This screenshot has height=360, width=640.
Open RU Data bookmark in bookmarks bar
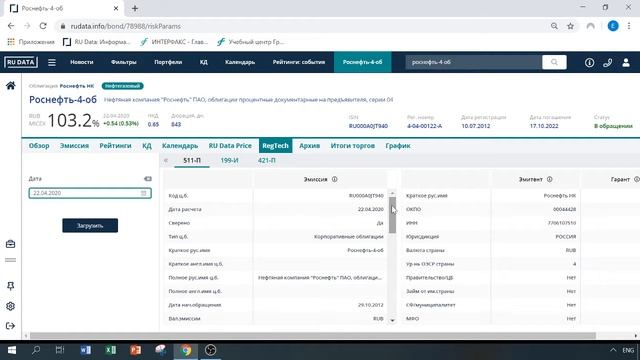[x=97, y=42]
